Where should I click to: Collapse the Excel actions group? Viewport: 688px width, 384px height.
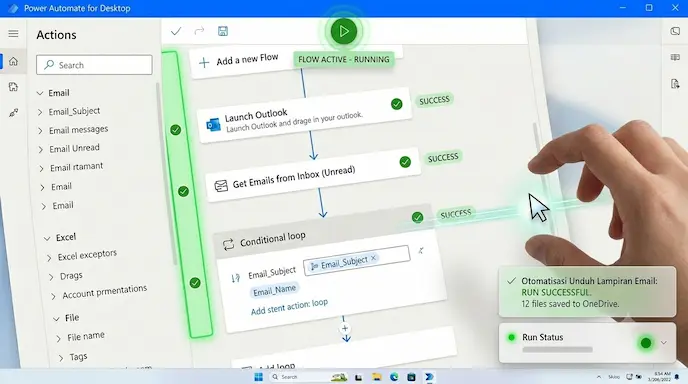coord(47,238)
